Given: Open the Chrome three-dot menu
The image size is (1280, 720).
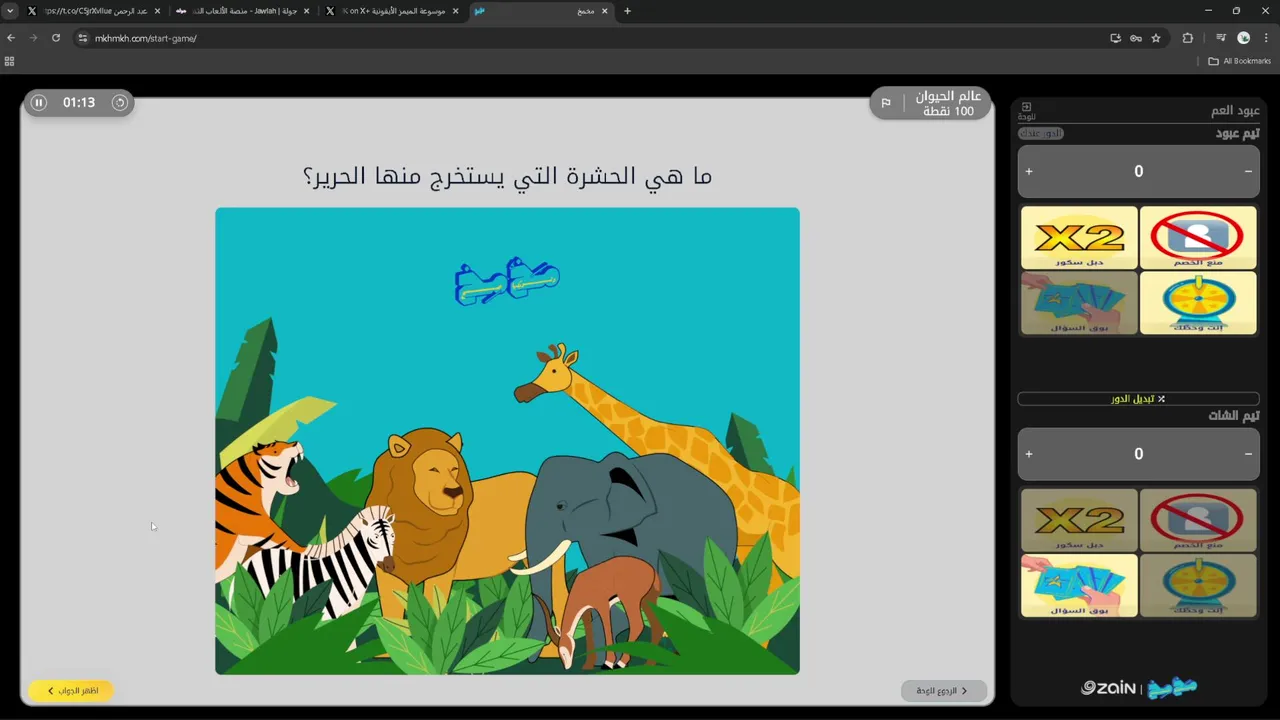Looking at the screenshot, I should pyautogui.click(x=1266, y=38).
